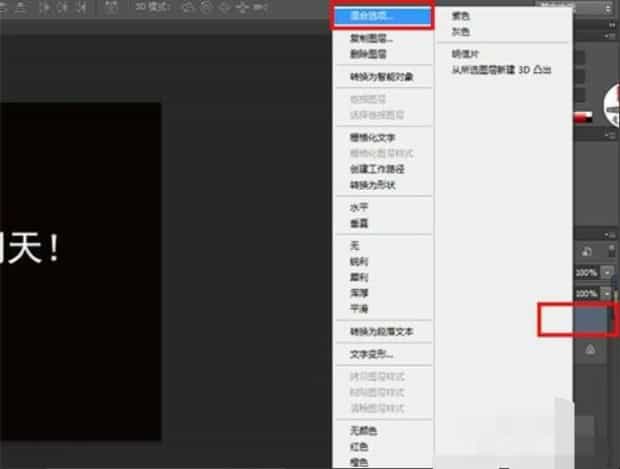Set text orientation to 垂直
Image resolution: width=620 pixels, height=469 pixels.
point(358,223)
